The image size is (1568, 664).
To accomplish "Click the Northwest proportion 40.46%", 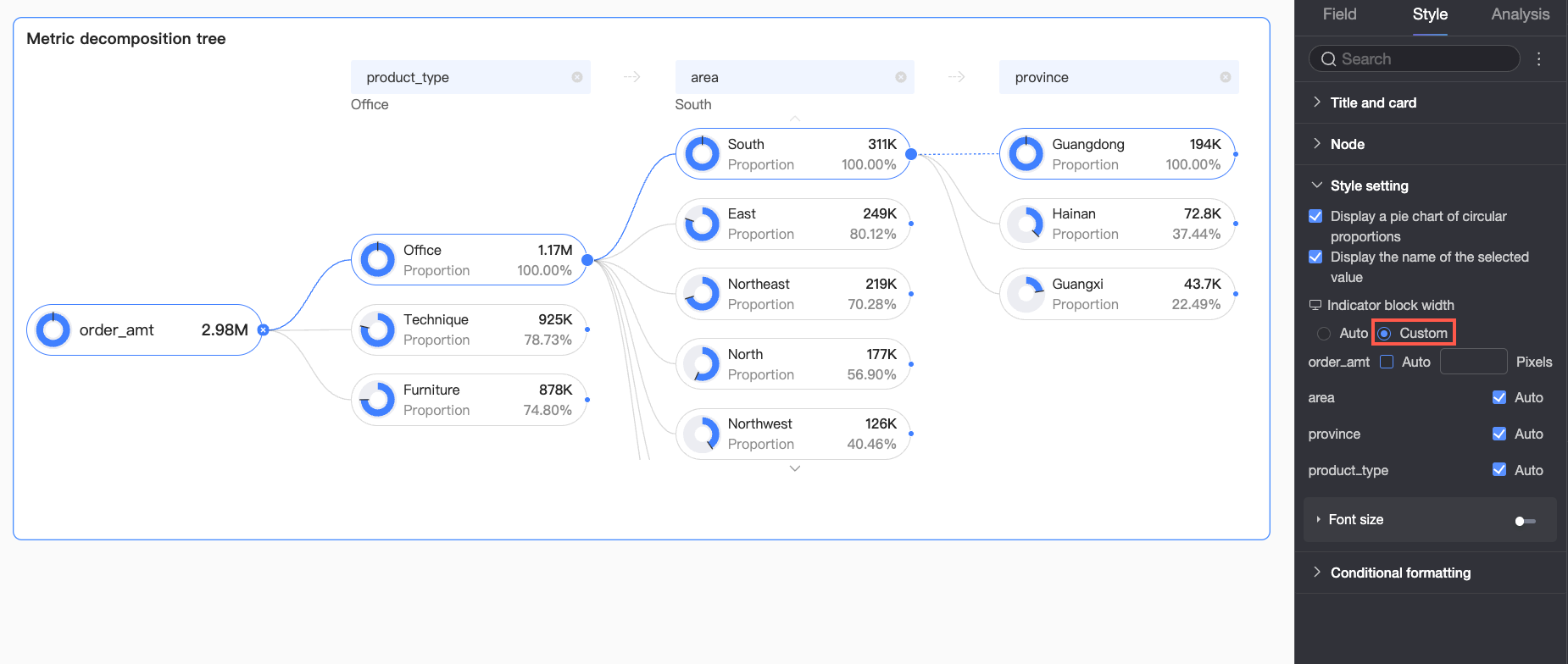I will [x=871, y=444].
